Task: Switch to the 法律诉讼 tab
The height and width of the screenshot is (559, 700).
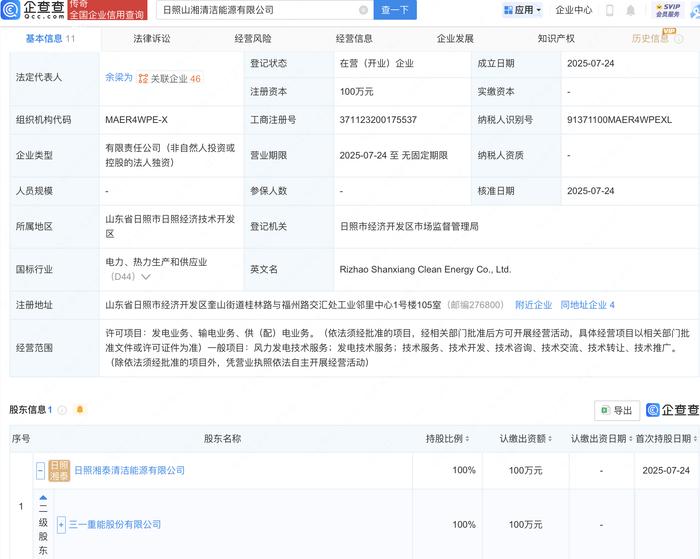Action: (152, 39)
